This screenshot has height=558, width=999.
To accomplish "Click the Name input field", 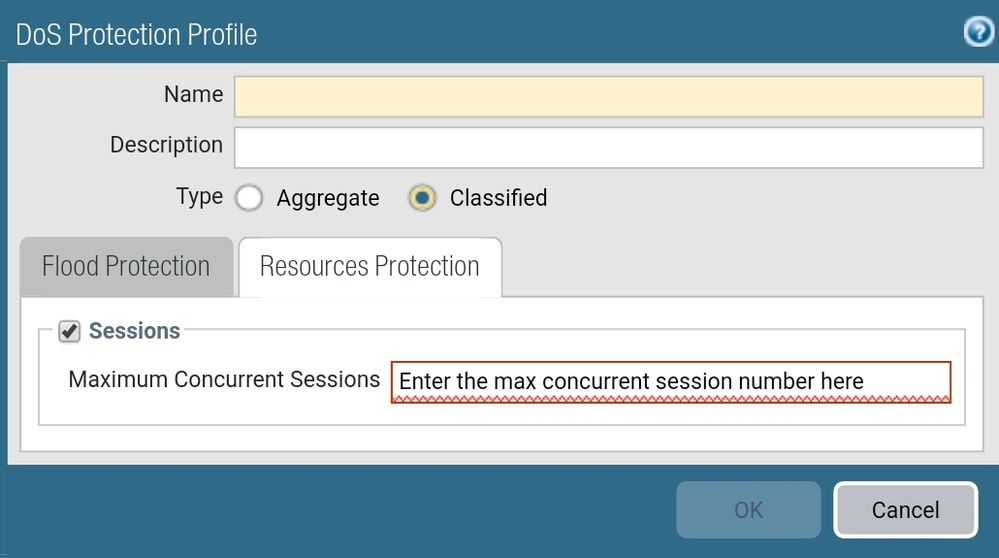I will [x=609, y=97].
